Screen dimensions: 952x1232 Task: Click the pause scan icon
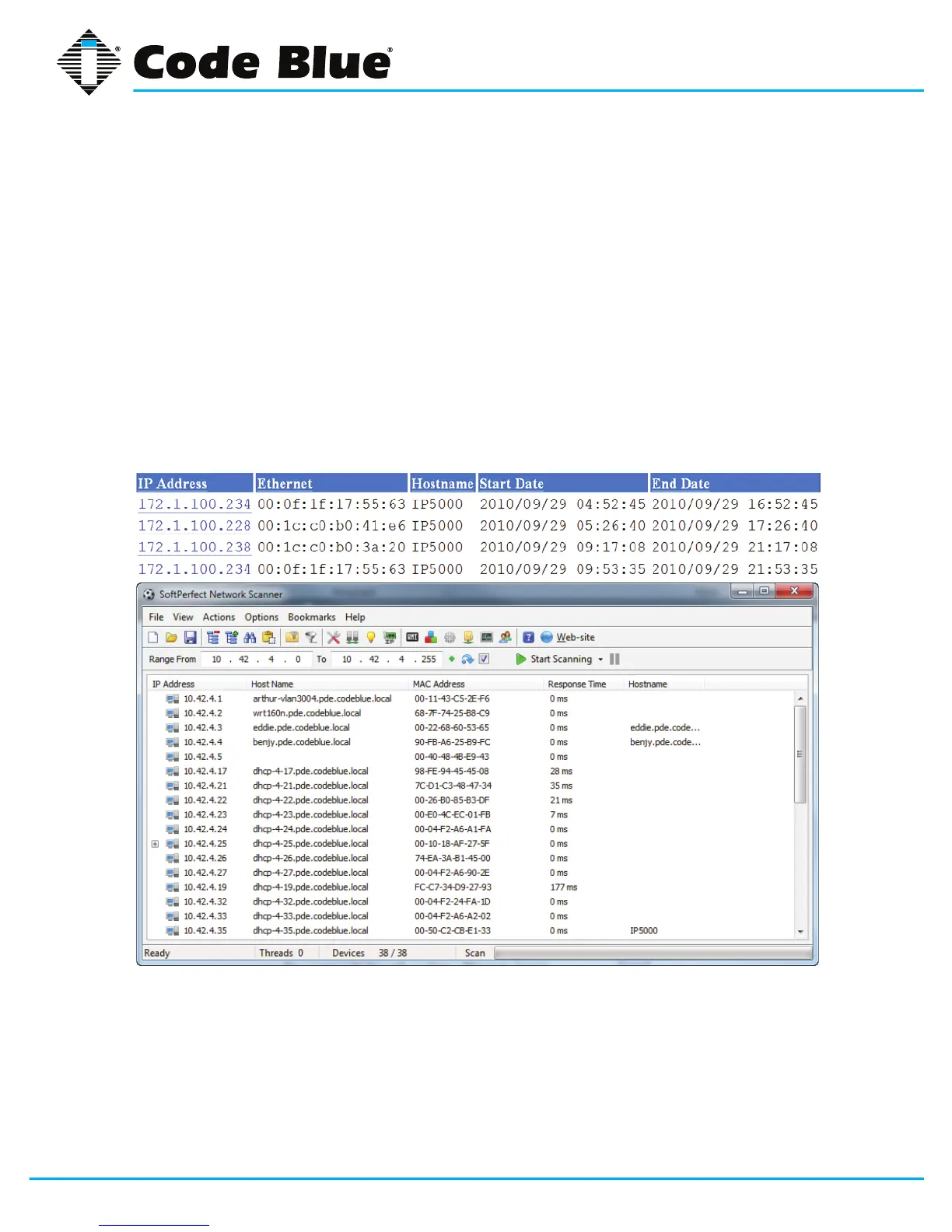click(x=614, y=659)
